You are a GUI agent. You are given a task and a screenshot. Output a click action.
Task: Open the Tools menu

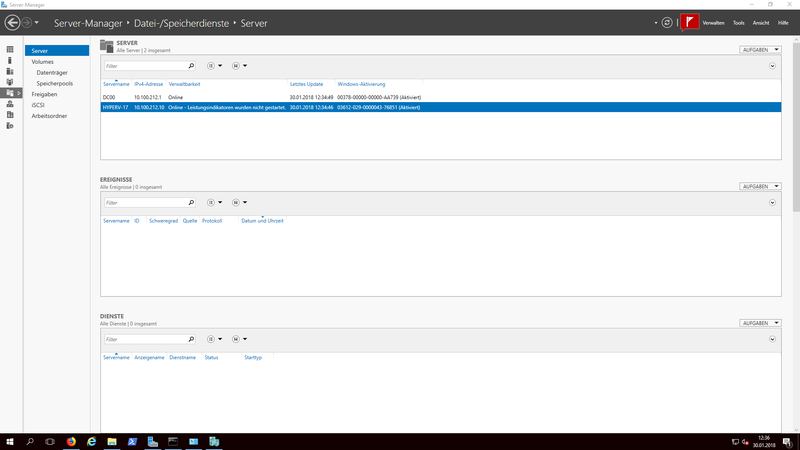[x=739, y=23]
